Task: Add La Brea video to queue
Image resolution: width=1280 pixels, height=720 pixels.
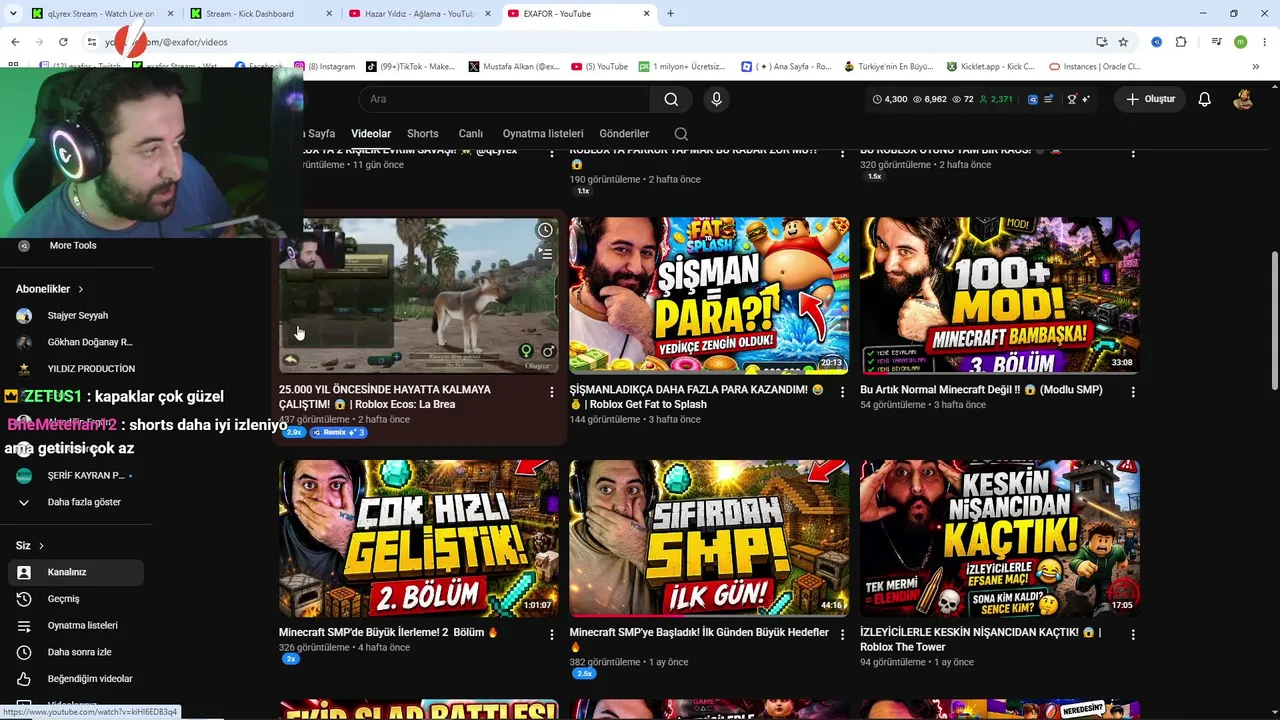Action: pyautogui.click(x=545, y=254)
